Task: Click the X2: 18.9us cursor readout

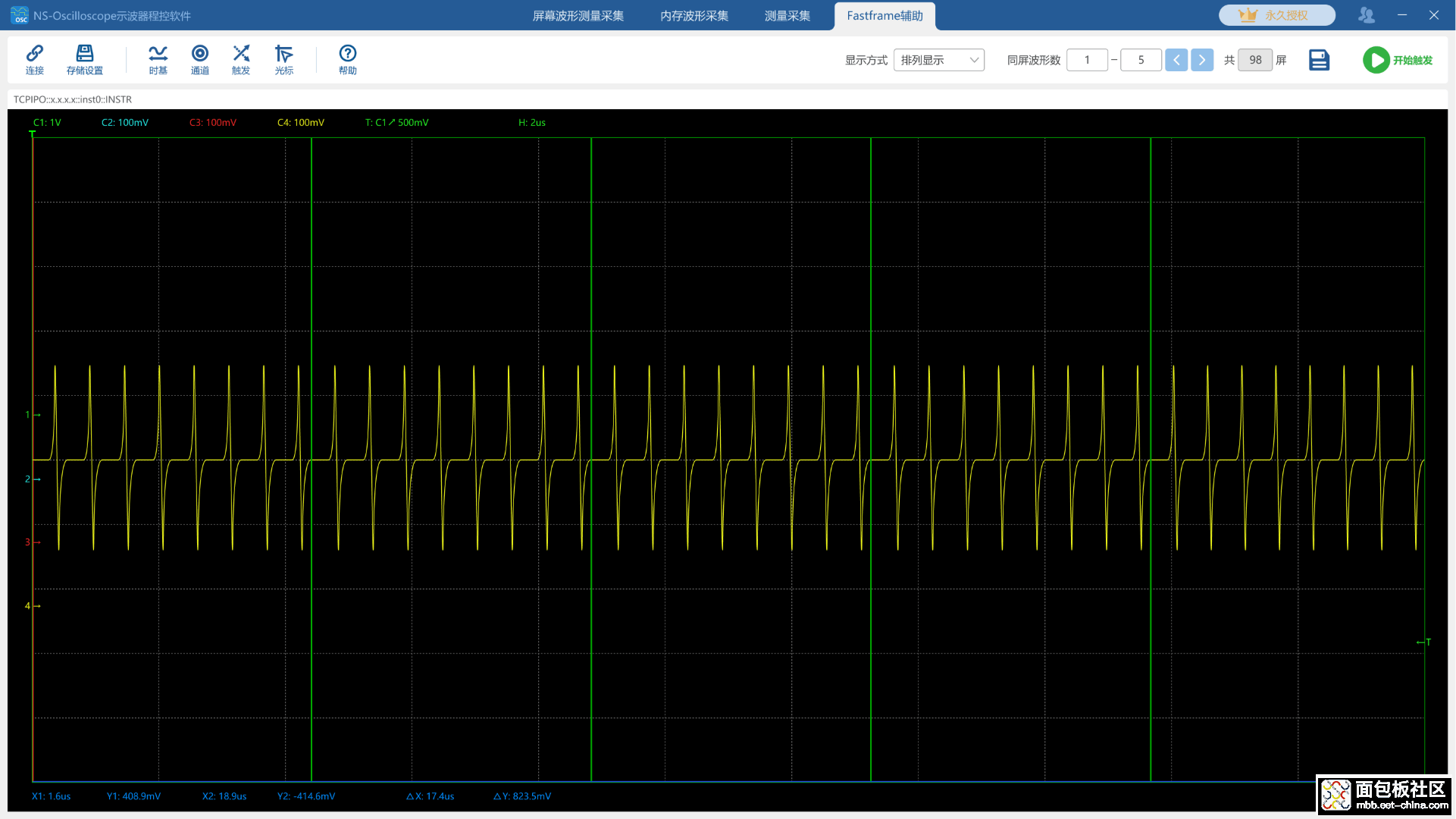Action: [x=224, y=796]
